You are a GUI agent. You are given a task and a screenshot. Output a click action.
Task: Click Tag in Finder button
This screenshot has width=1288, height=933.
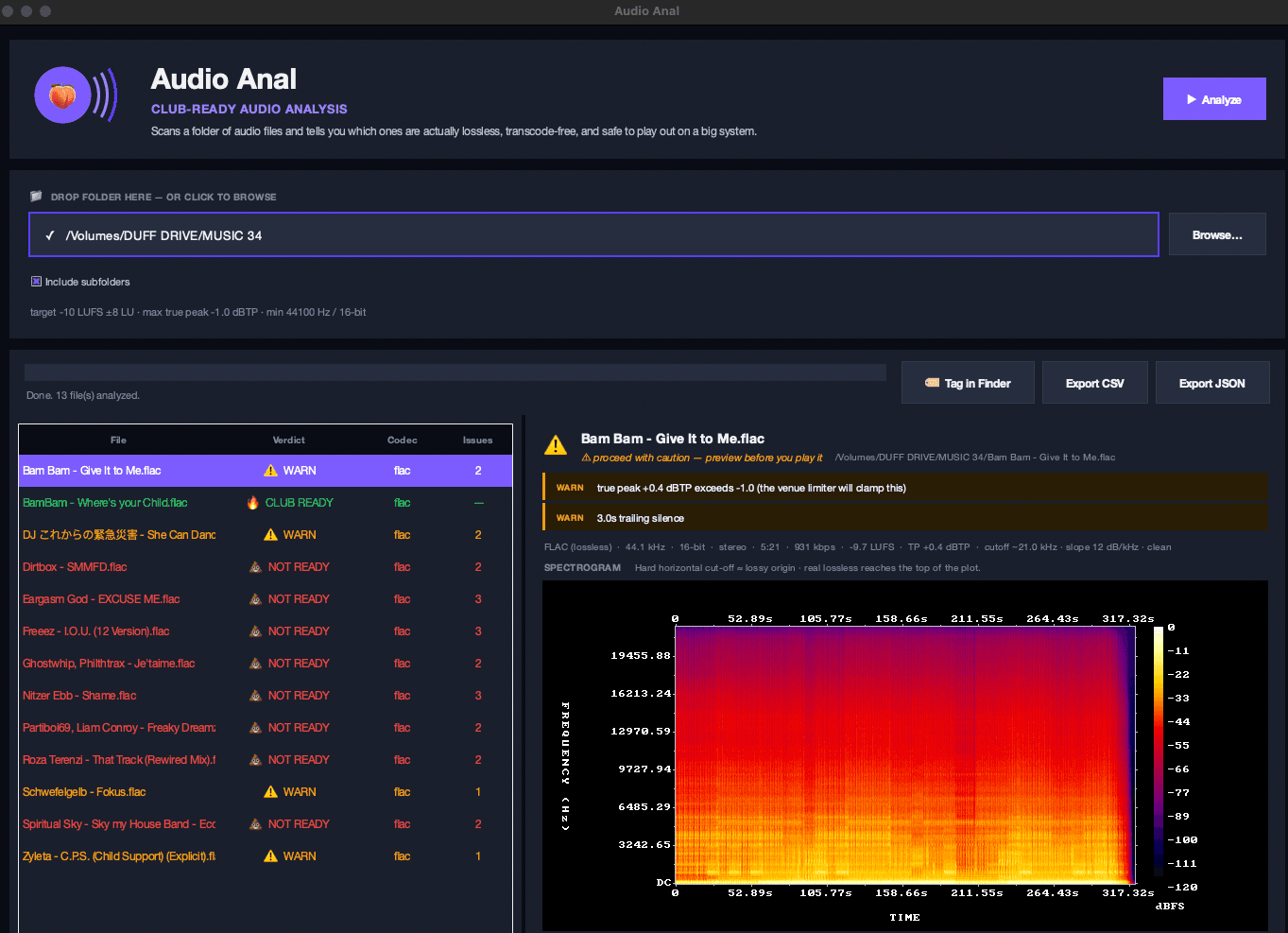point(968,383)
